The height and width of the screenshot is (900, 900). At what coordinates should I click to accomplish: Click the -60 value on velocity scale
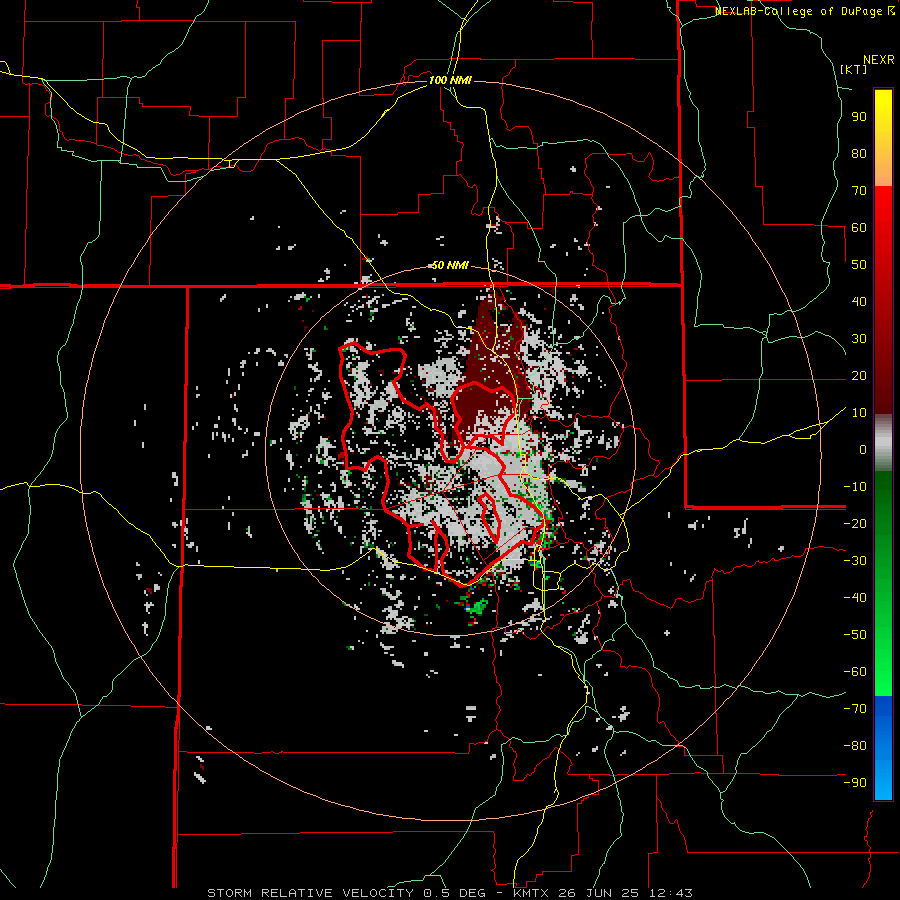pos(855,672)
